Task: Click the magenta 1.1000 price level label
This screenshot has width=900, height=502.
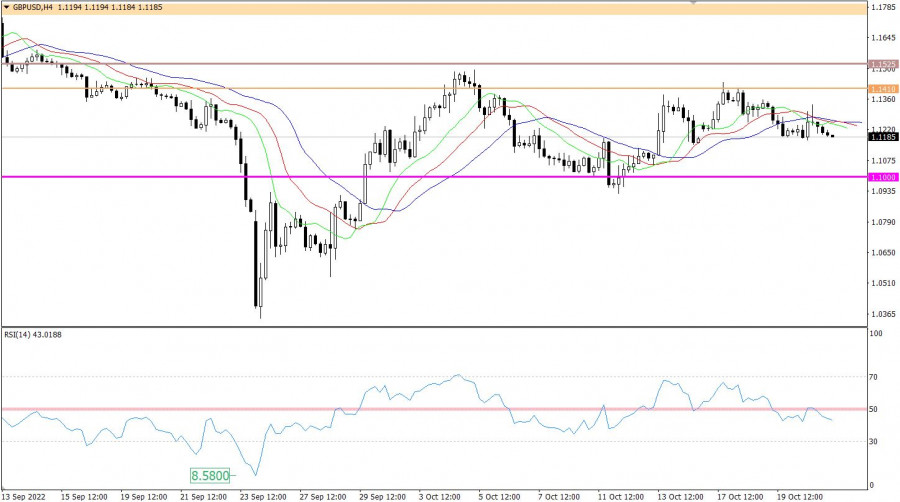Action: coord(881,177)
